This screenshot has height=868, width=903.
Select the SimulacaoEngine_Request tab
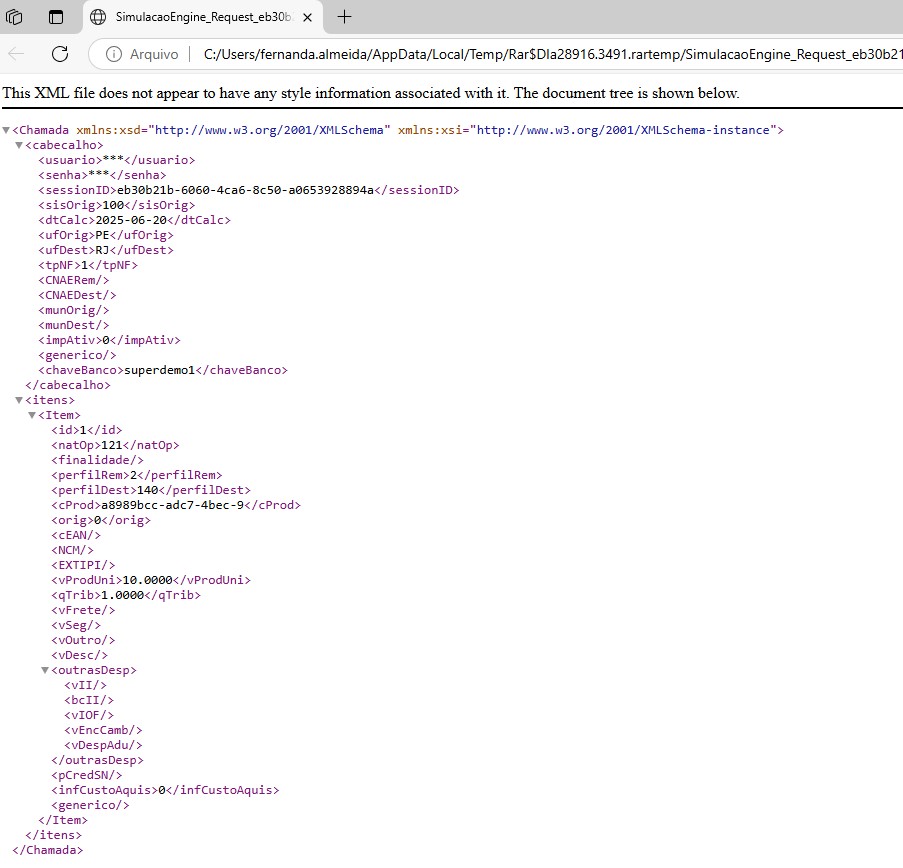pyautogui.click(x=203, y=17)
